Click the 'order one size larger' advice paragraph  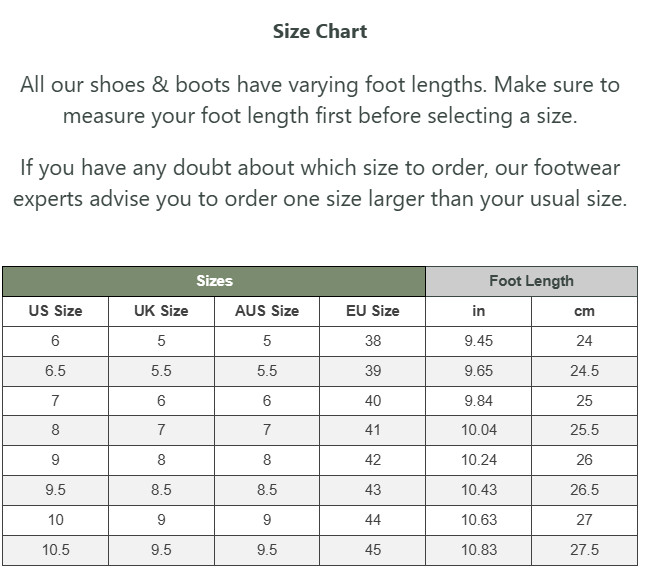[x=320, y=183]
